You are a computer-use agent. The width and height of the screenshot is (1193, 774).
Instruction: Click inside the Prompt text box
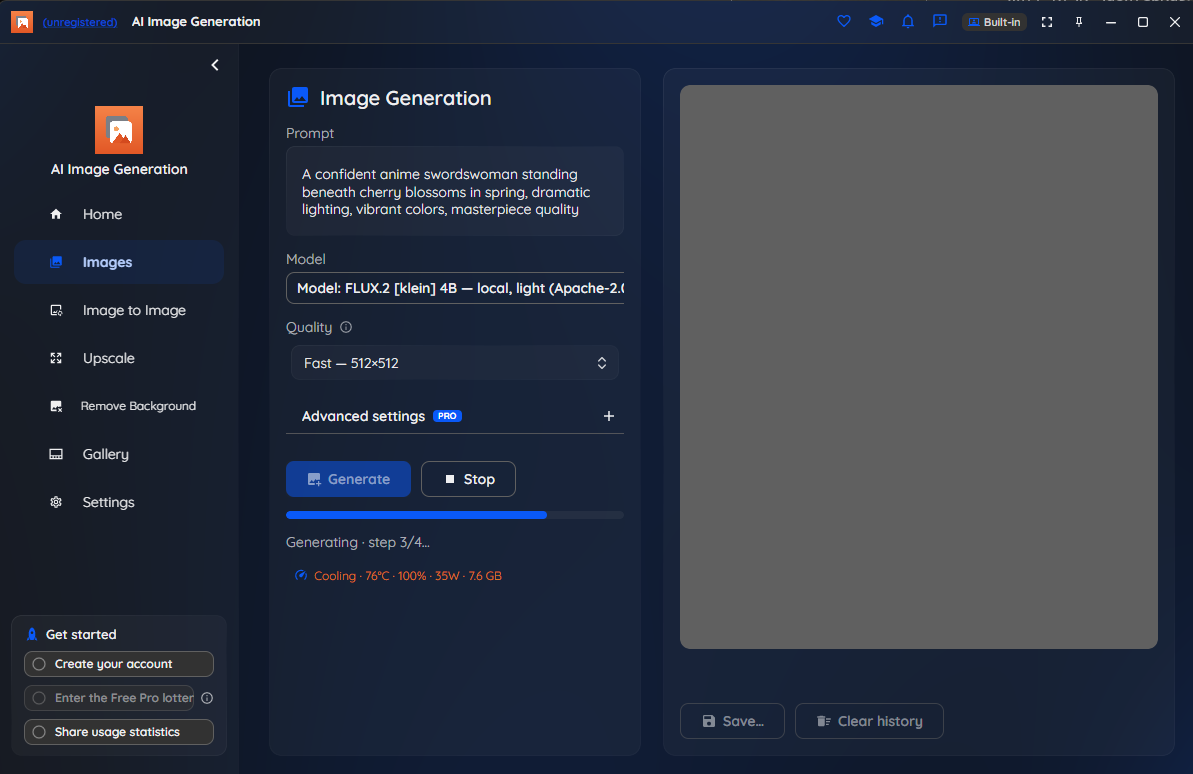pyautogui.click(x=455, y=192)
